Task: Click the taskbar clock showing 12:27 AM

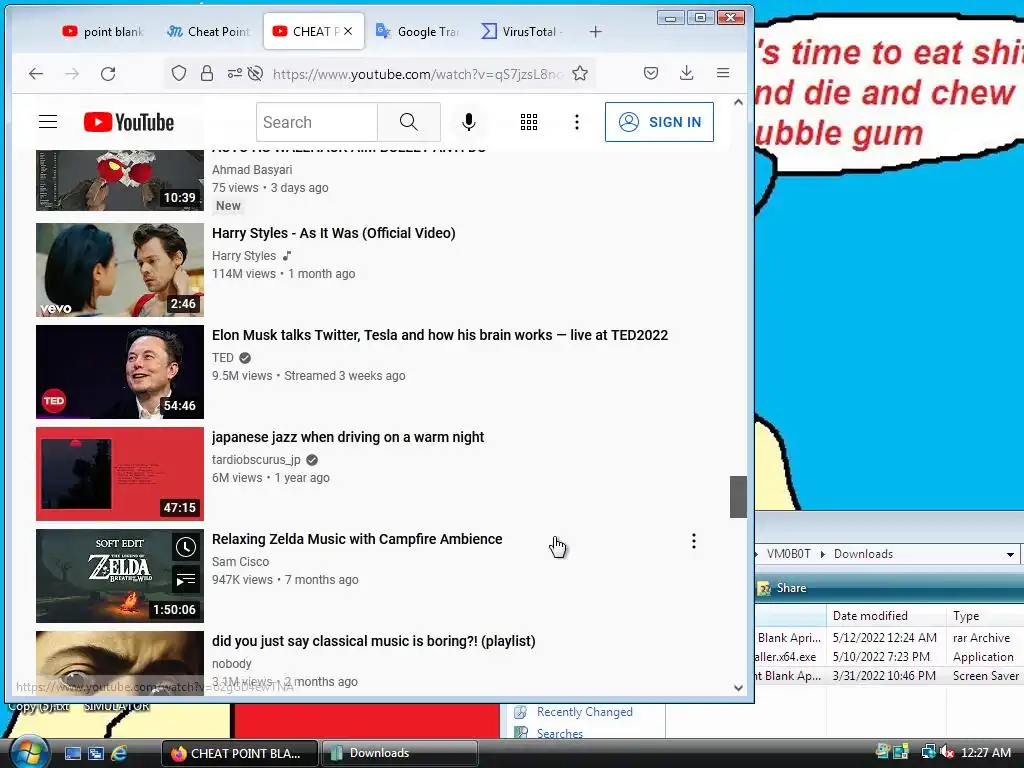Action: [x=986, y=752]
